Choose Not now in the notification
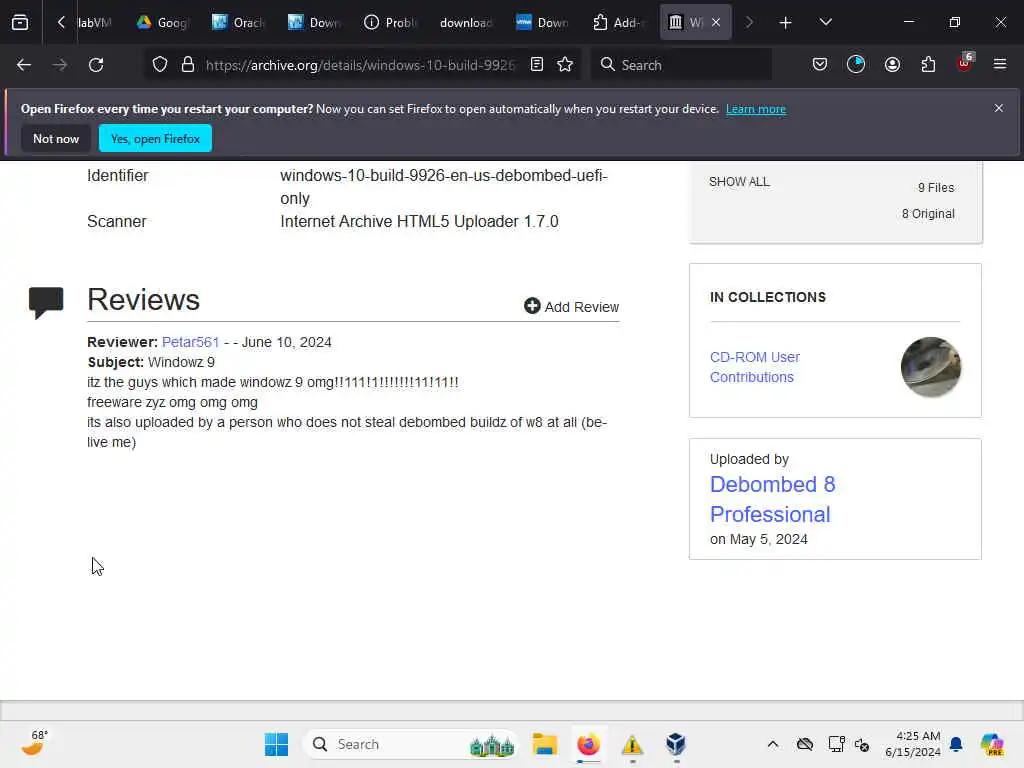This screenshot has height=768, width=1024. click(56, 138)
